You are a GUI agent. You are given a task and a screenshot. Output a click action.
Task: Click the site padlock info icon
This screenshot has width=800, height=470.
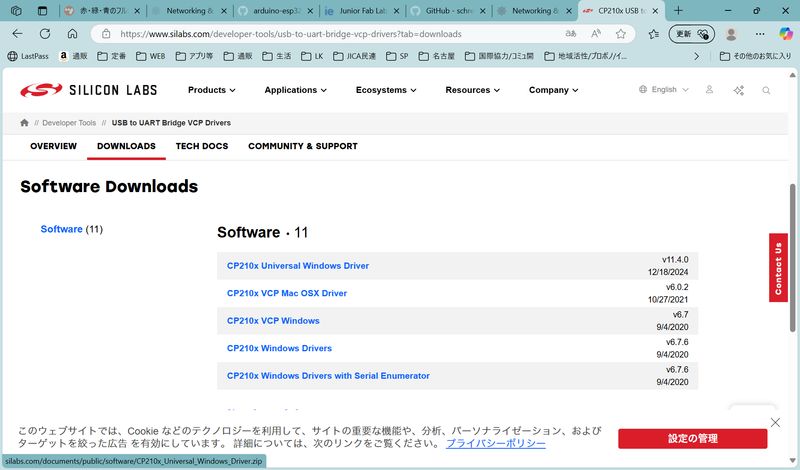click(x=106, y=34)
